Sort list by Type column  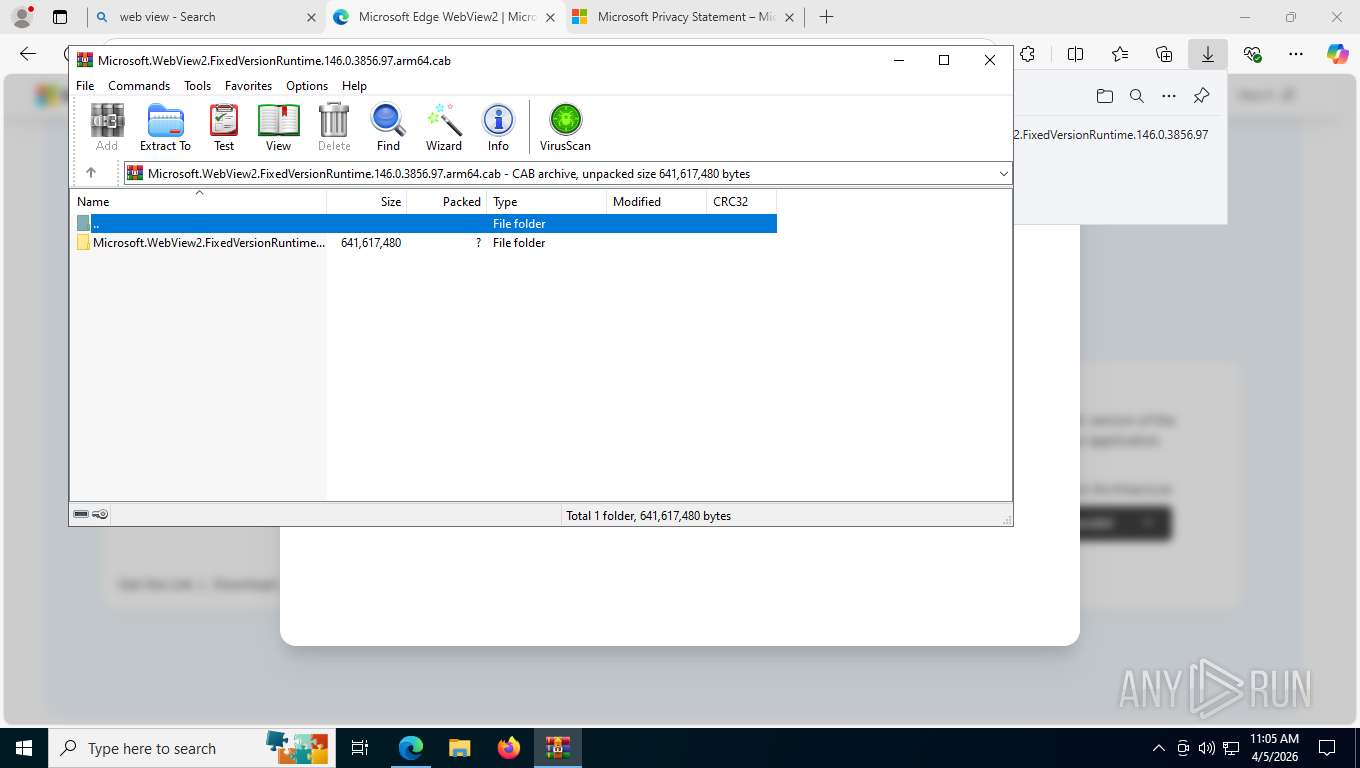[547, 201]
